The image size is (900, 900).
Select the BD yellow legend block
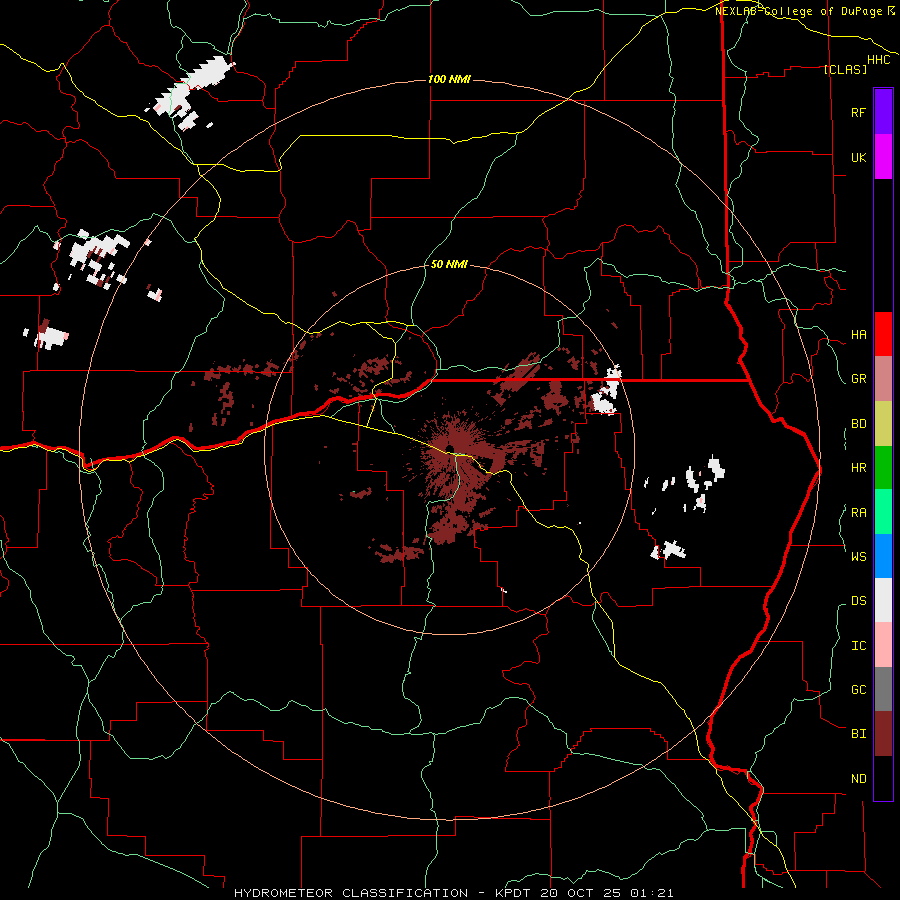(883, 424)
